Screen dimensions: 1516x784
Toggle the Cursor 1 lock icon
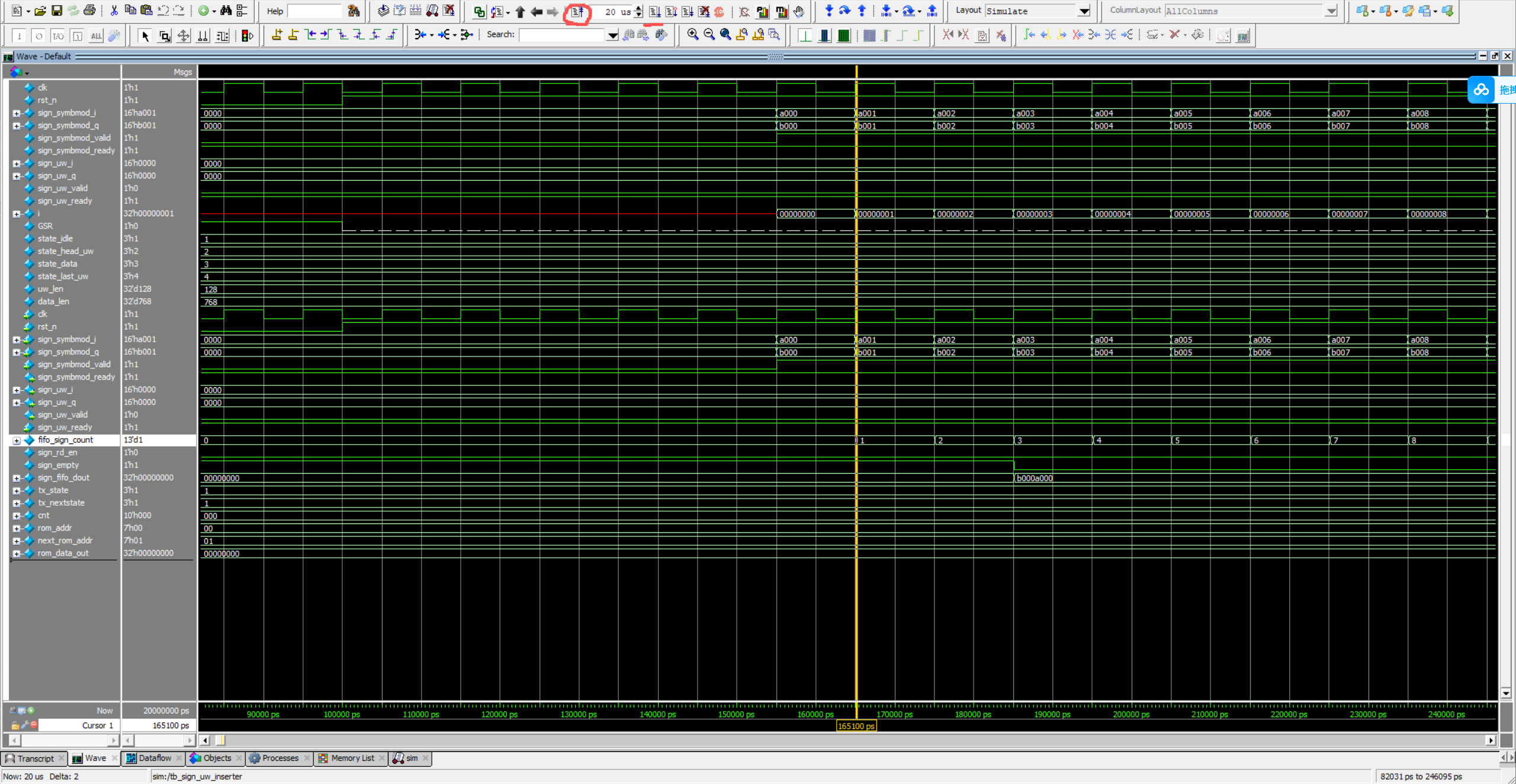[15, 725]
